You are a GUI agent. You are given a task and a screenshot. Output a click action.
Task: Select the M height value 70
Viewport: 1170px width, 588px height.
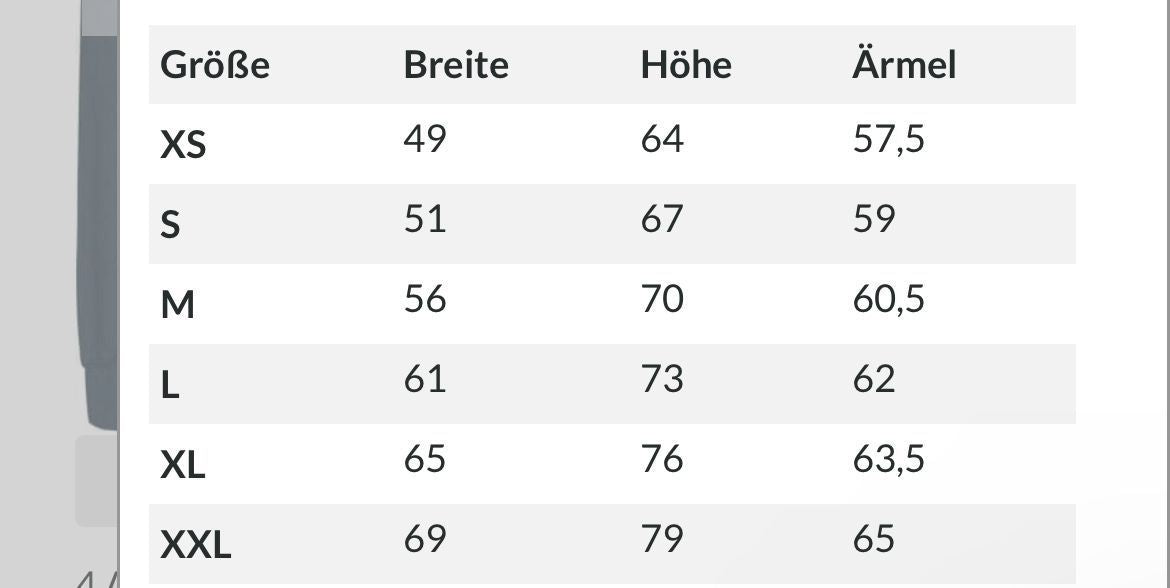pyautogui.click(x=662, y=298)
